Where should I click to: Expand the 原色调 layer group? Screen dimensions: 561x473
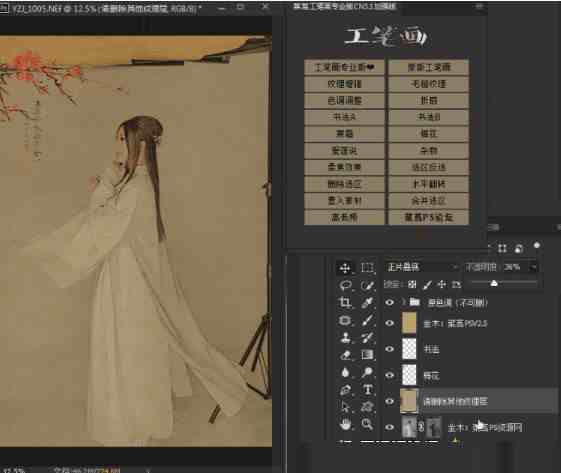click(x=404, y=303)
